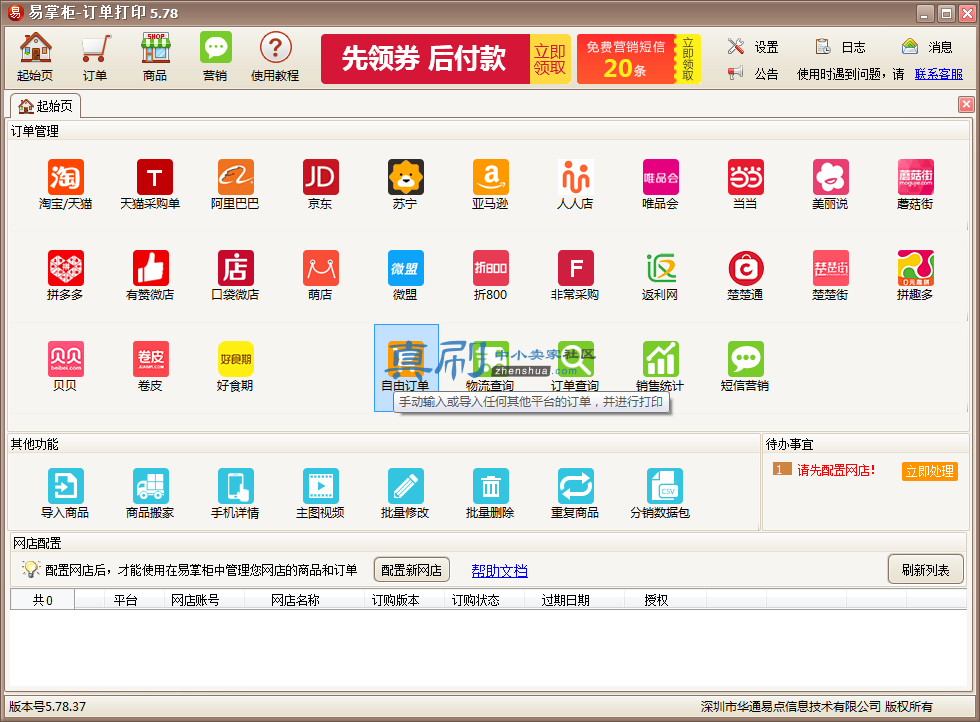Viewport: 980px width, 722px height.
Task: Select the 折800 platform icon
Action: pos(490,276)
